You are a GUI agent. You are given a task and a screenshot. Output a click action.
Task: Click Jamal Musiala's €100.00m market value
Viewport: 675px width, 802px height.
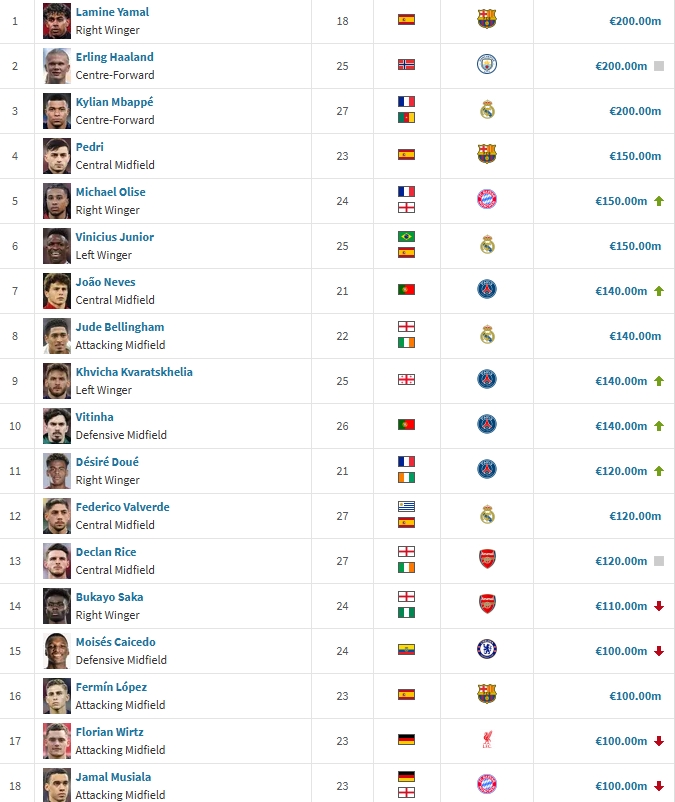click(x=621, y=786)
